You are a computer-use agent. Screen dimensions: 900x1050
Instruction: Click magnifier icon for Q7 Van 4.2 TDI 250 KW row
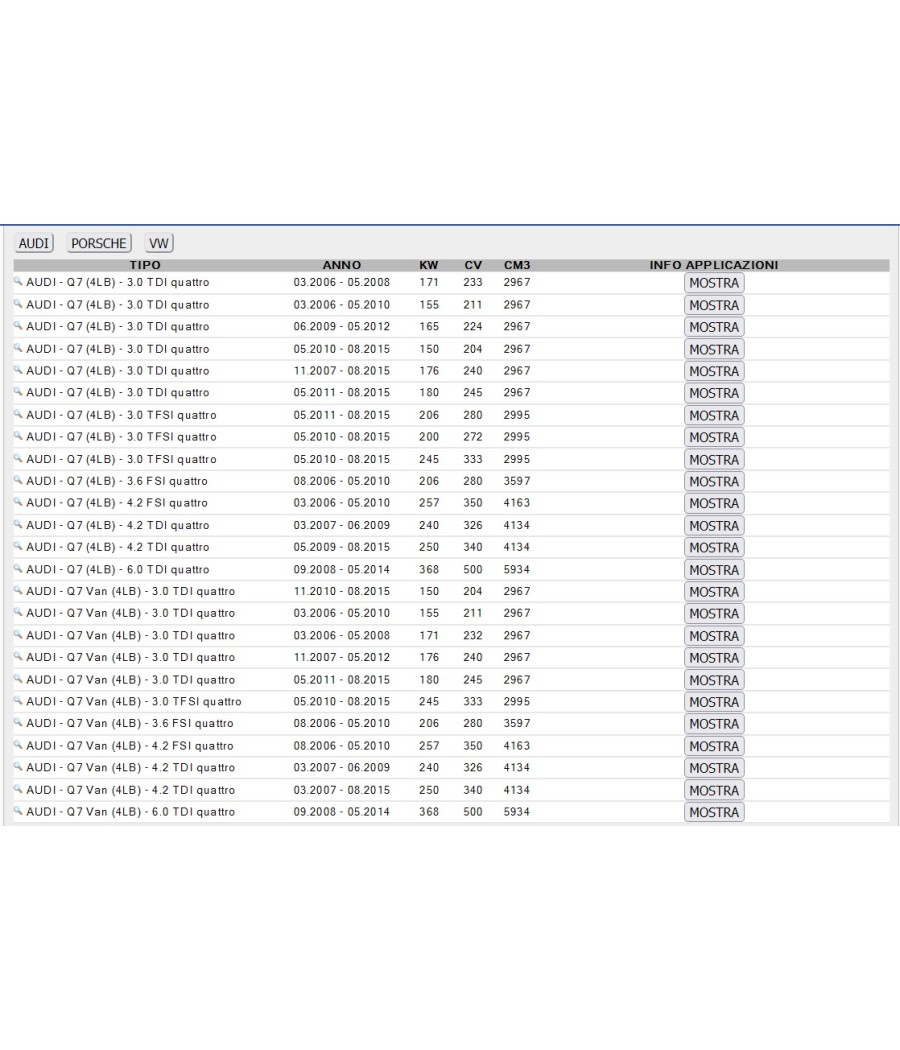coord(18,790)
